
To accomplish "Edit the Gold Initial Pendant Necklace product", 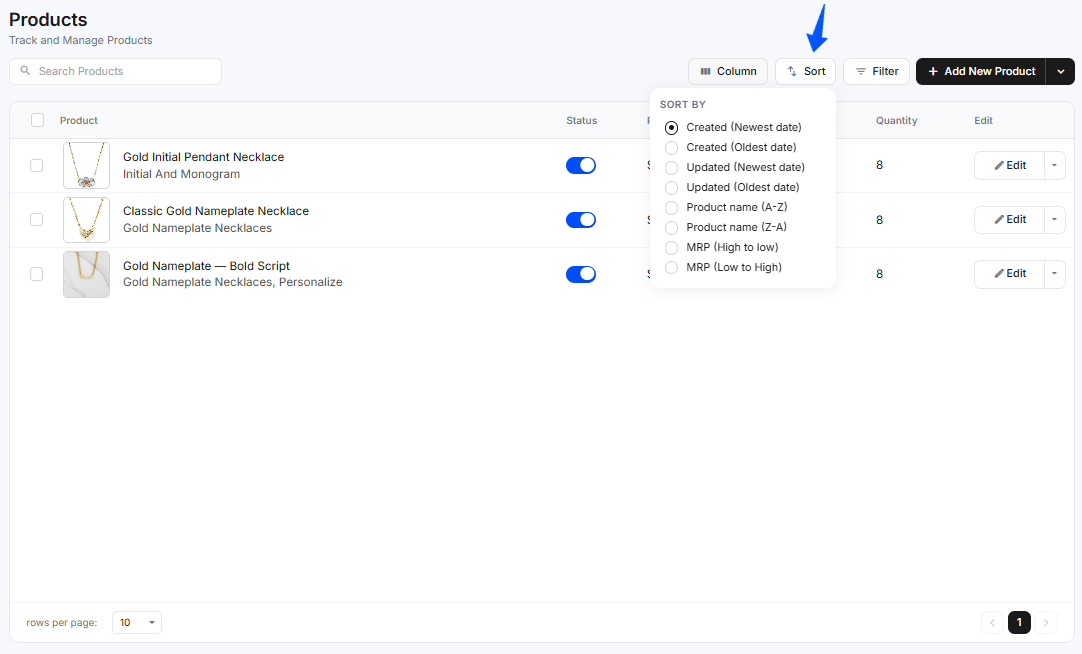I will [x=1009, y=166].
